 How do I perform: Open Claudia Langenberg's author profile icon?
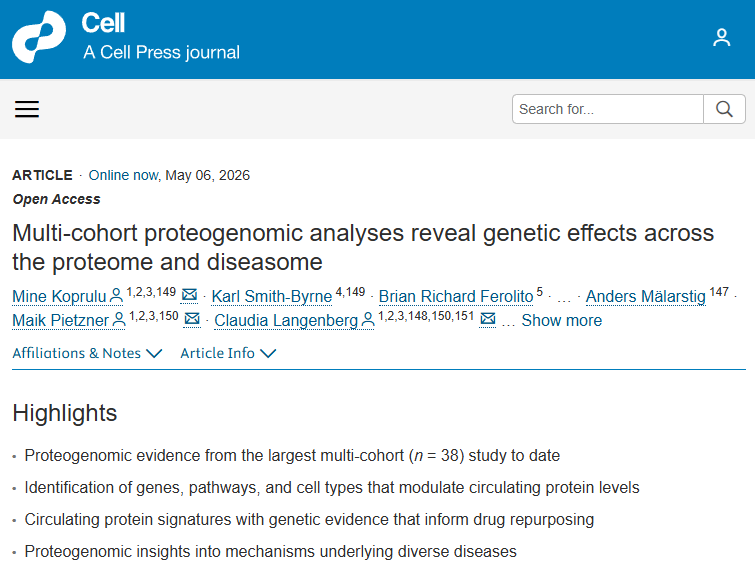(x=368, y=320)
